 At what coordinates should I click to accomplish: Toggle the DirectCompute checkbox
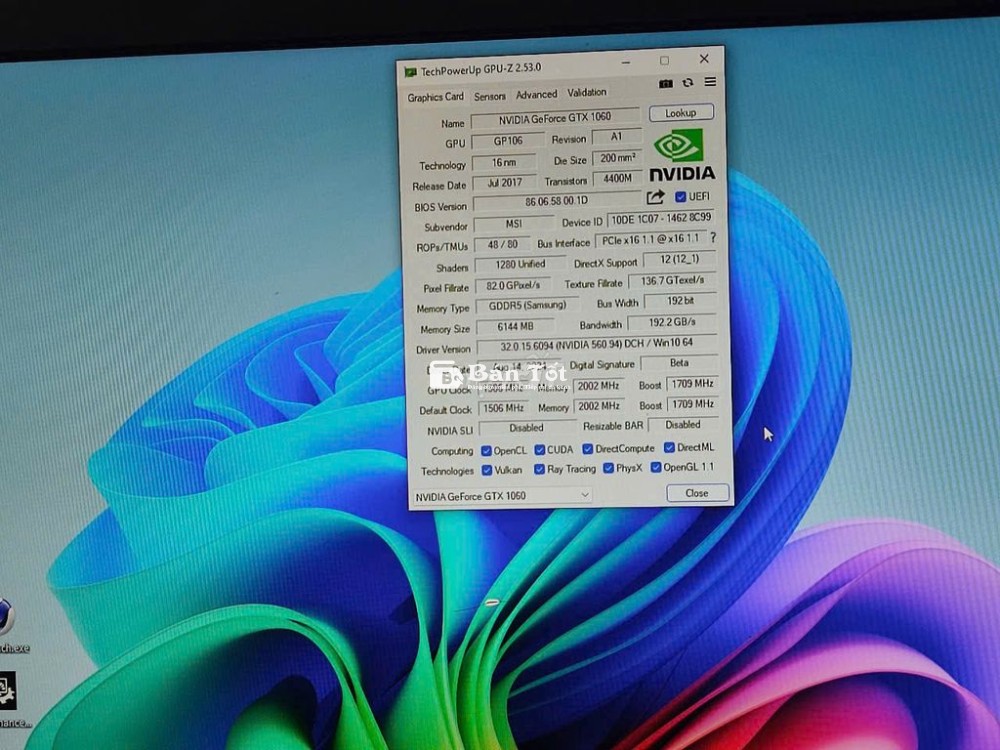pyautogui.click(x=587, y=449)
